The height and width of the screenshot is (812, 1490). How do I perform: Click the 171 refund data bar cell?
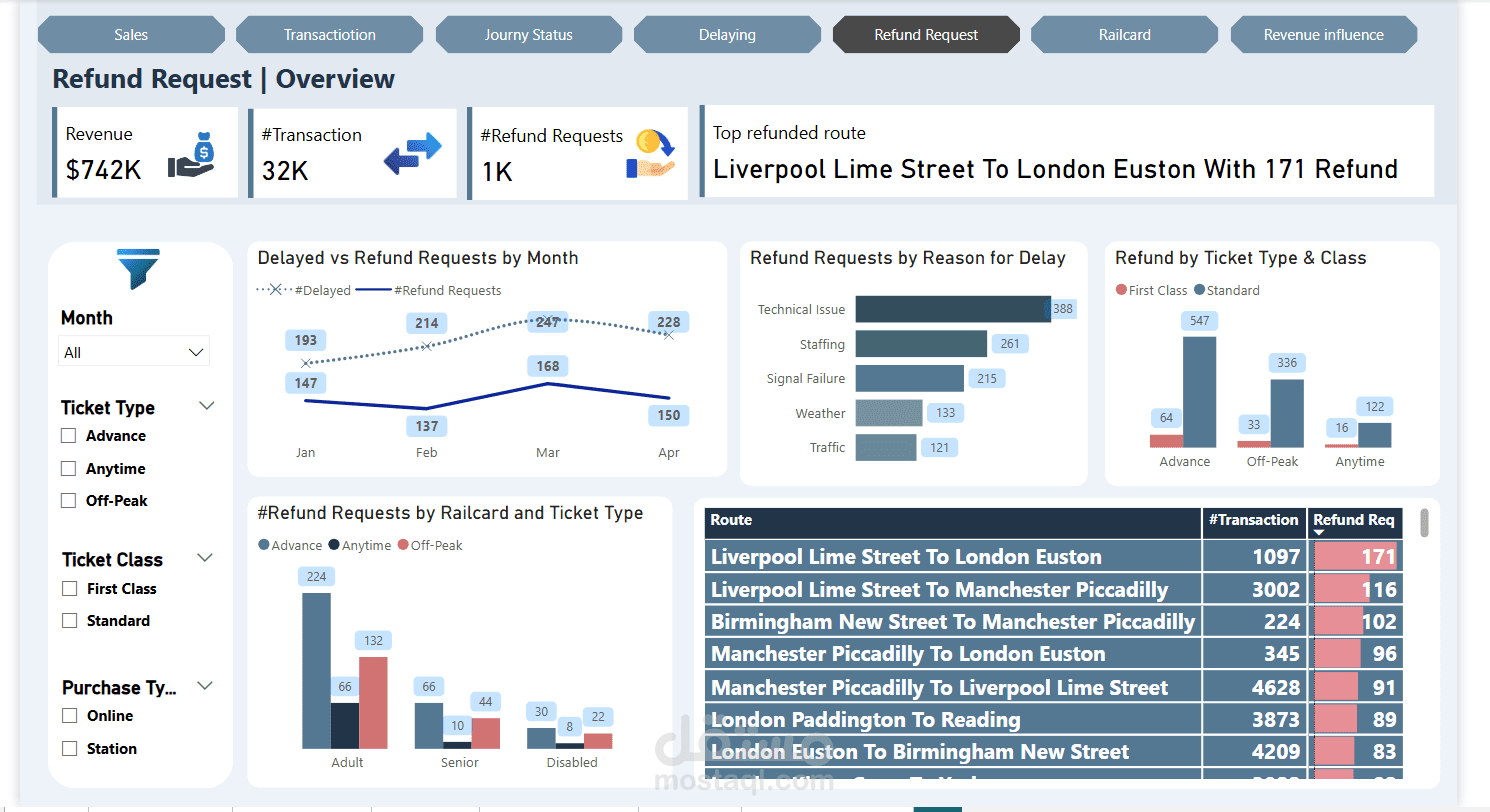pyautogui.click(x=1355, y=556)
